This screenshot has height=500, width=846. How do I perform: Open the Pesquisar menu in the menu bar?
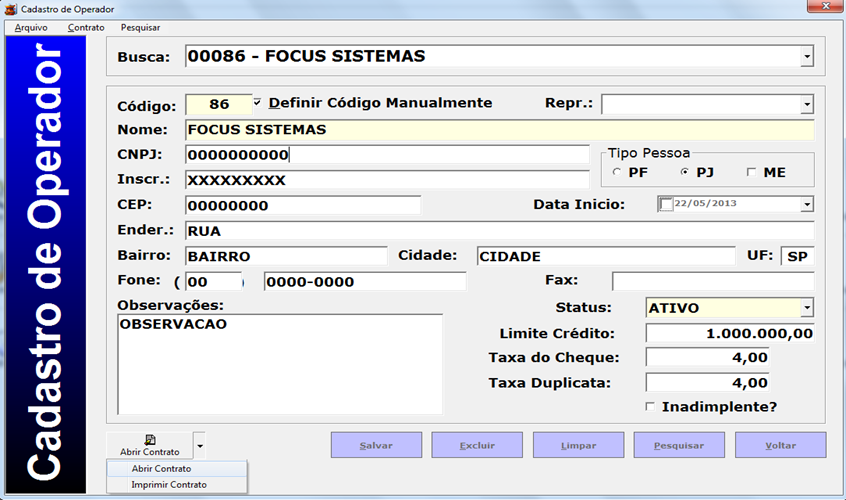(x=140, y=28)
